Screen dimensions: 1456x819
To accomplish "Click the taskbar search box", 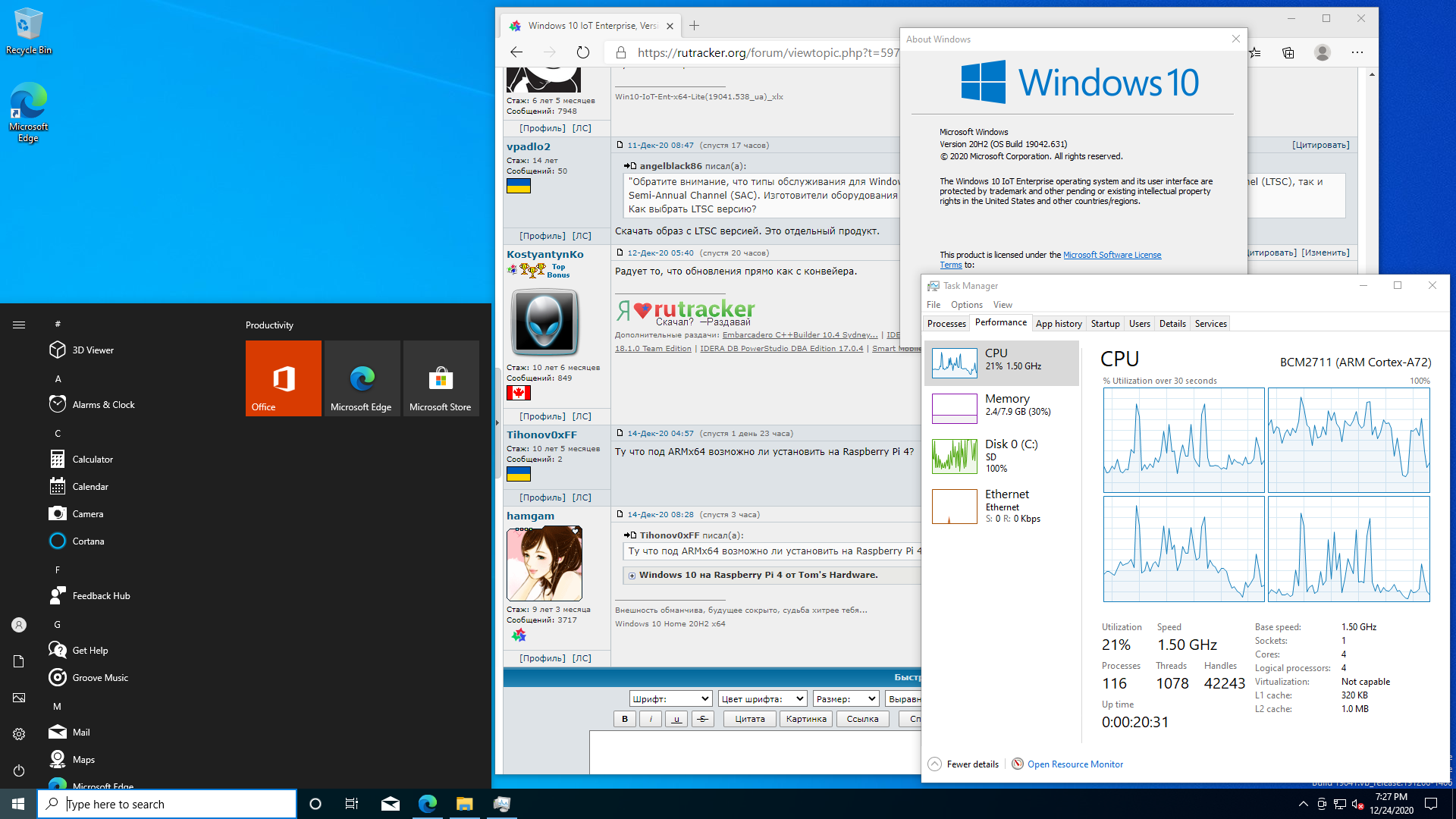I will point(167,804).
